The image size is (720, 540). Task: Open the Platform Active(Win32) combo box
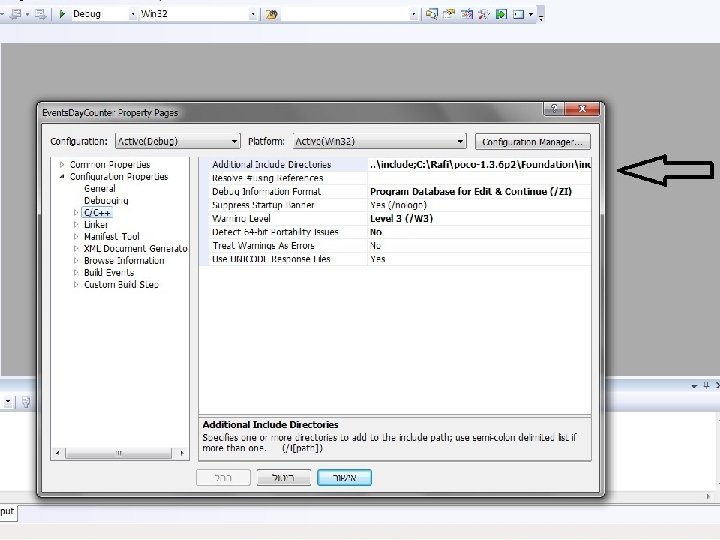379,141
